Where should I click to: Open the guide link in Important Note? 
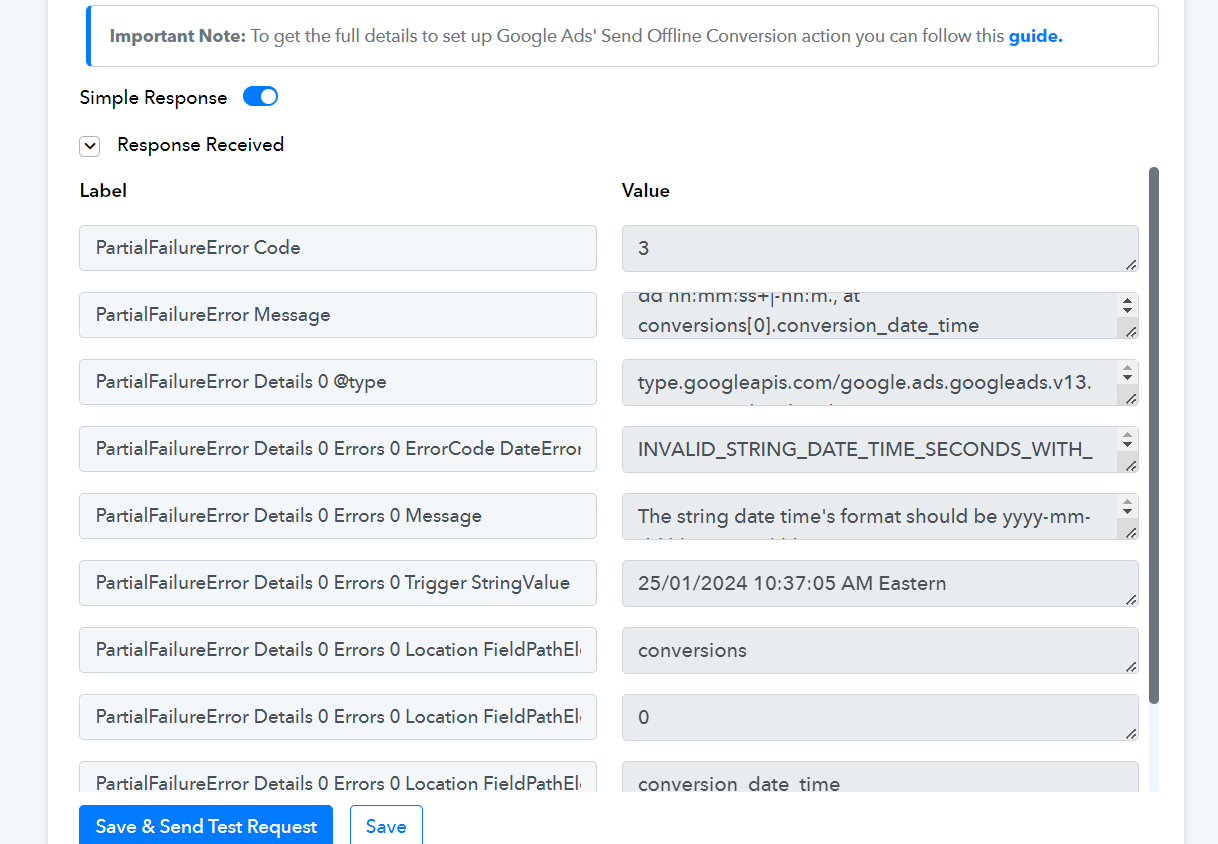(x=1035, y=36)
